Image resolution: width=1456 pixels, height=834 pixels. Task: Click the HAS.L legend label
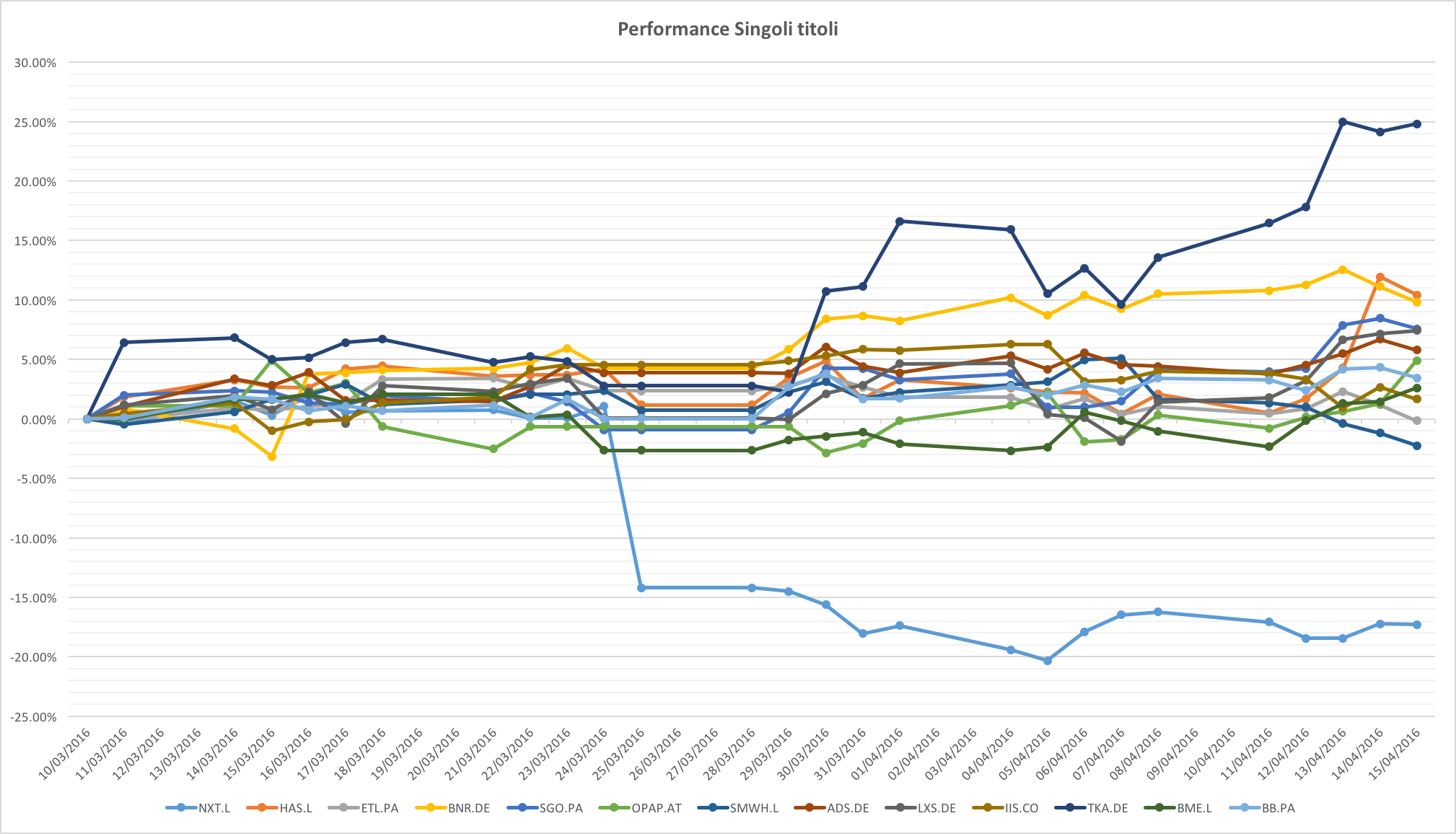click(296, 808)
